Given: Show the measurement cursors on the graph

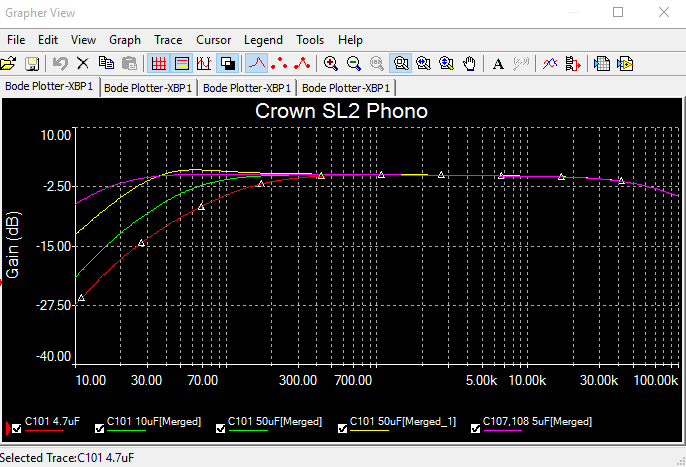Looking at the screenshot, I should coord(204,63).
